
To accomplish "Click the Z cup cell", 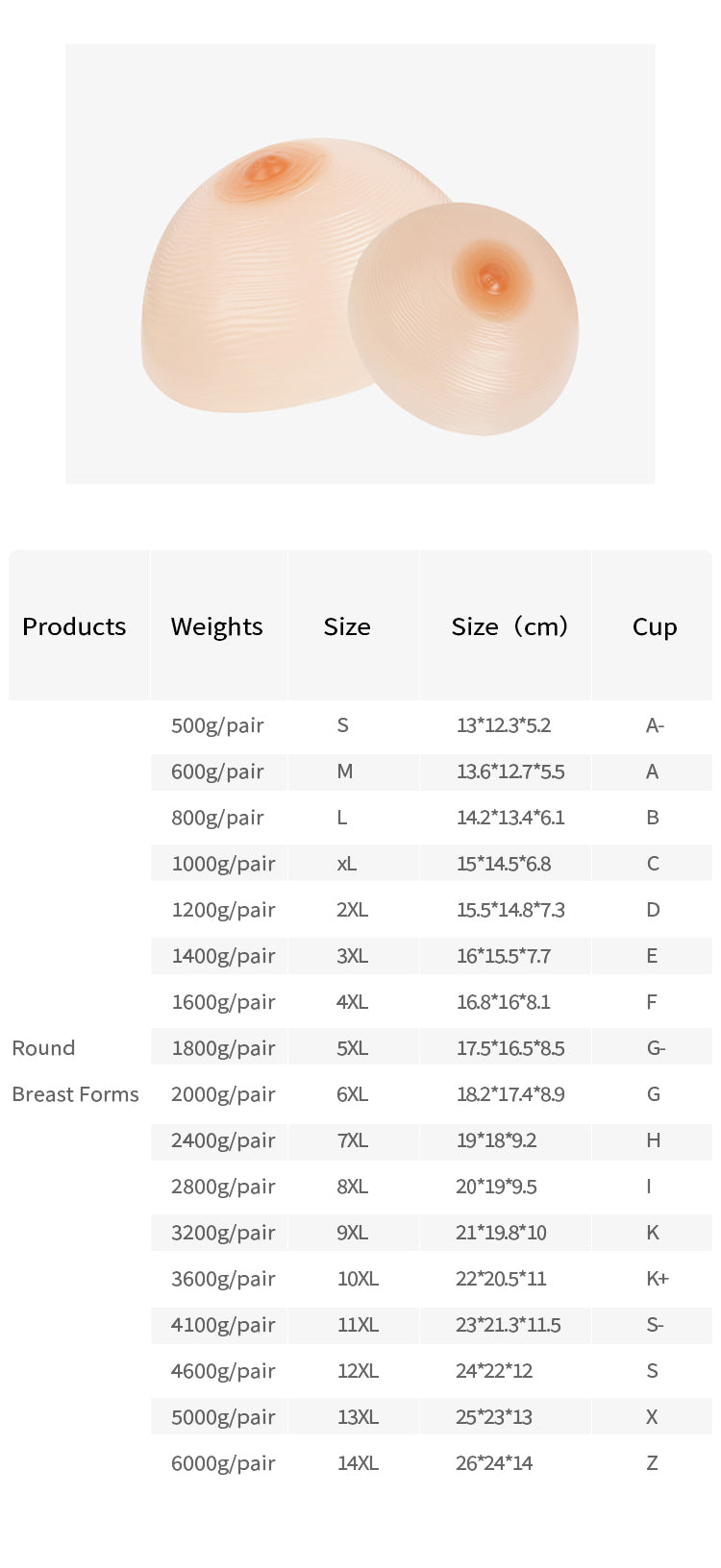I will 652,1463.
